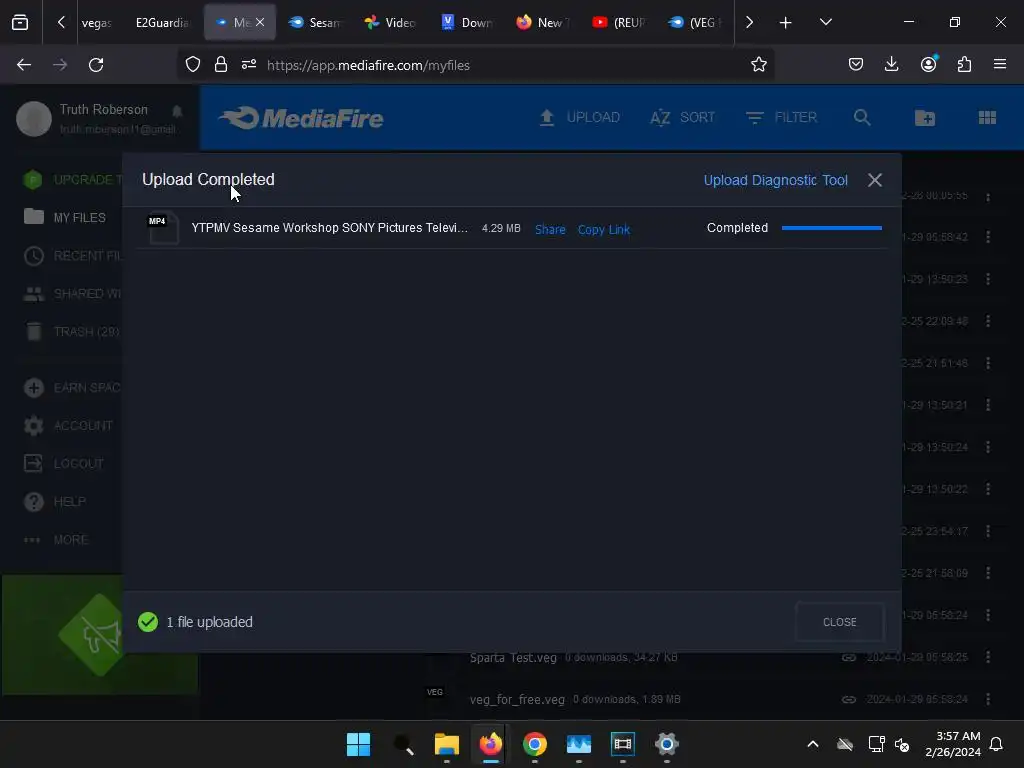Open the Firefox account icon
This screenshot has width=1024, height=768.
click(x=928, y=64)
